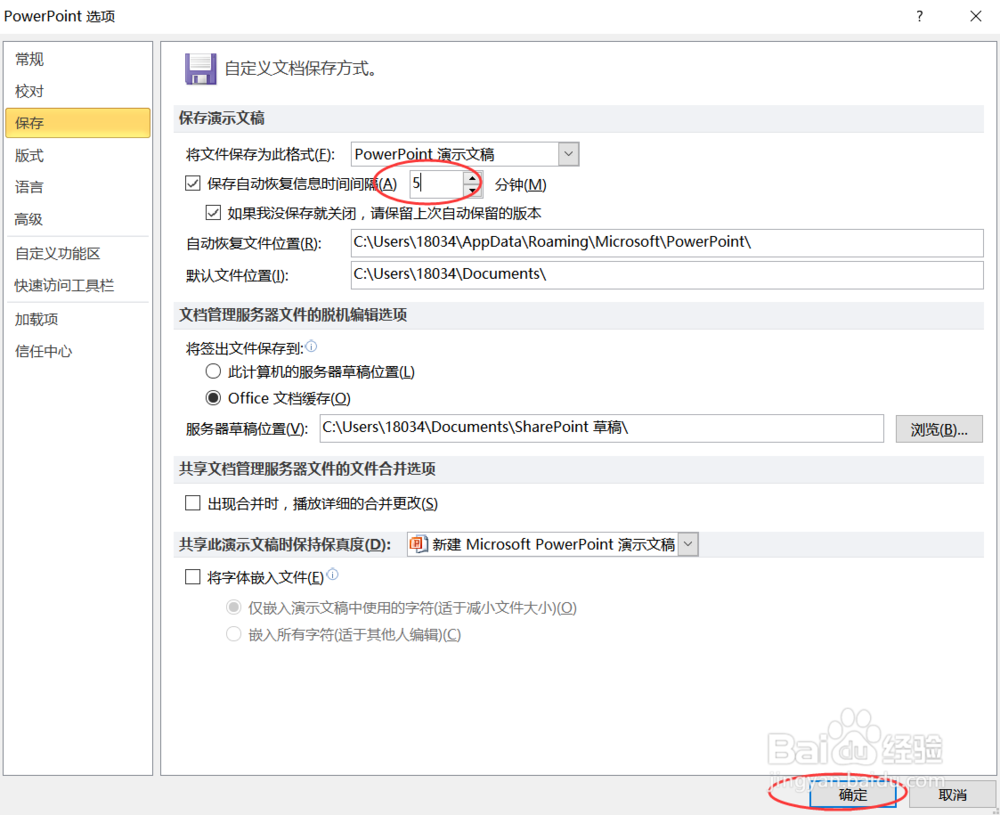
Task: Select 此计算机的服务器草稿位置 radio button
Action: coord(213,371)
